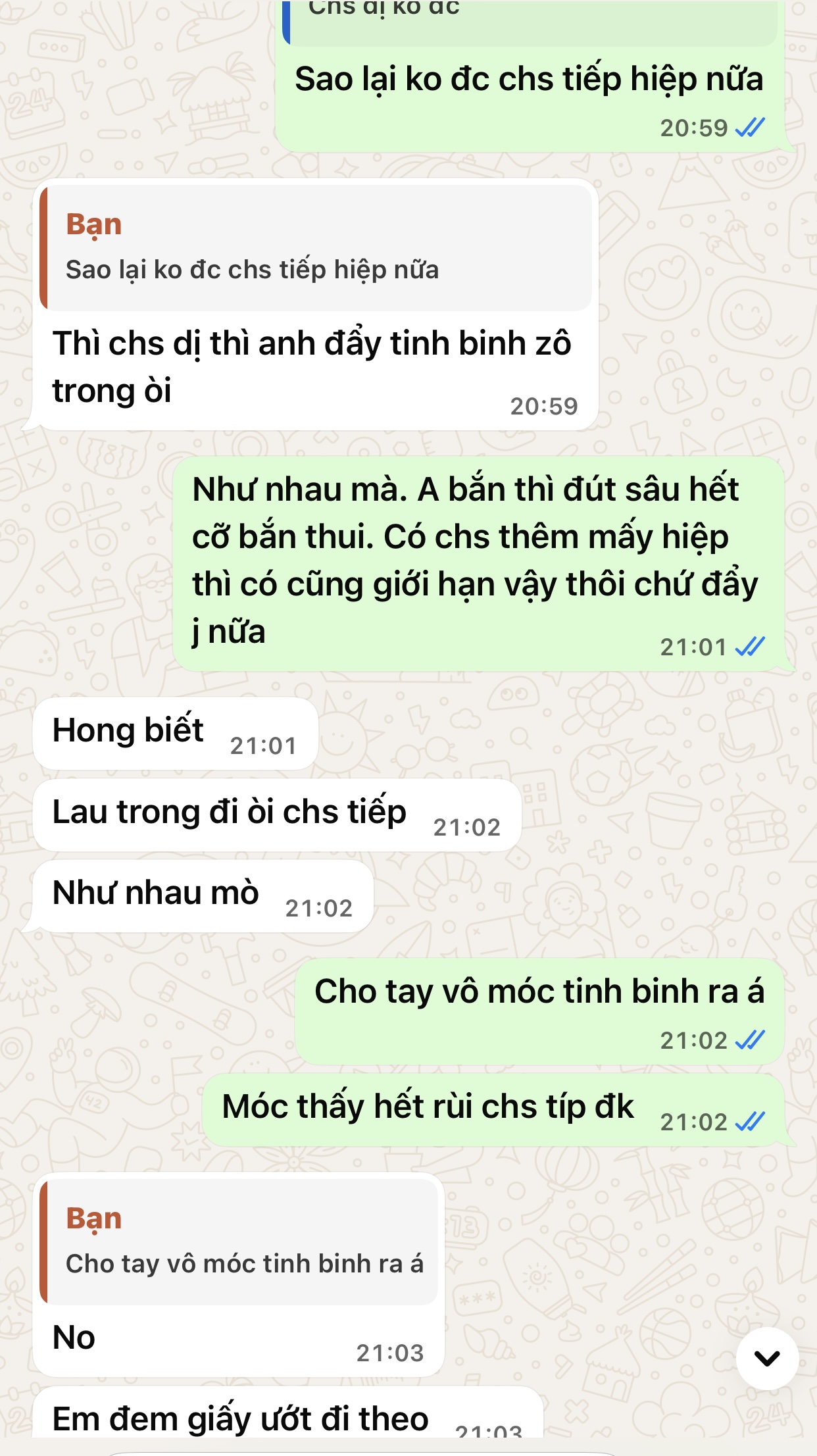Select the 'No' reply message

[x=239, y=1274]
